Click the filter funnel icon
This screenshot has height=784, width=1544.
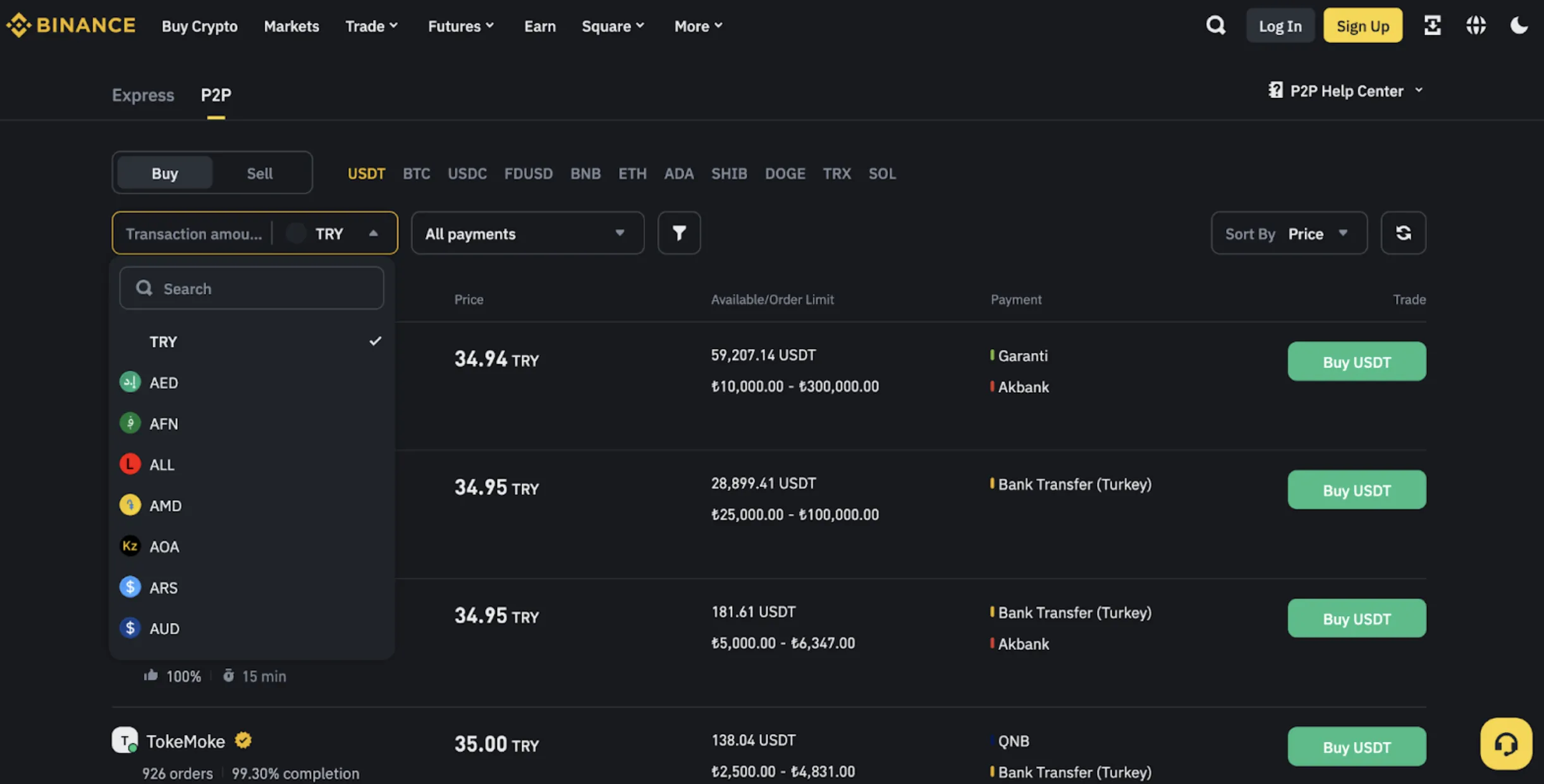pos(679,233)
